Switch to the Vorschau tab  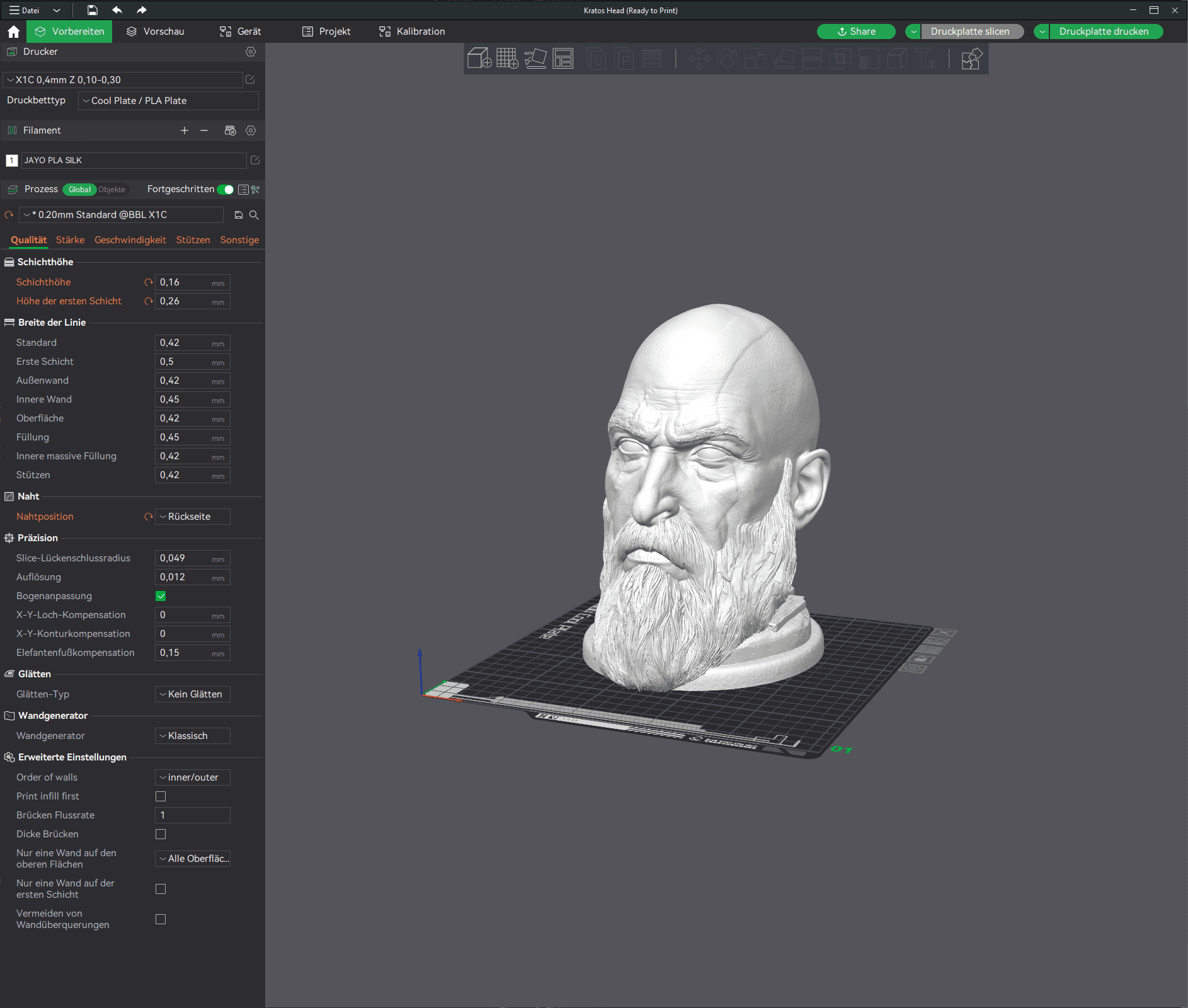156,31
